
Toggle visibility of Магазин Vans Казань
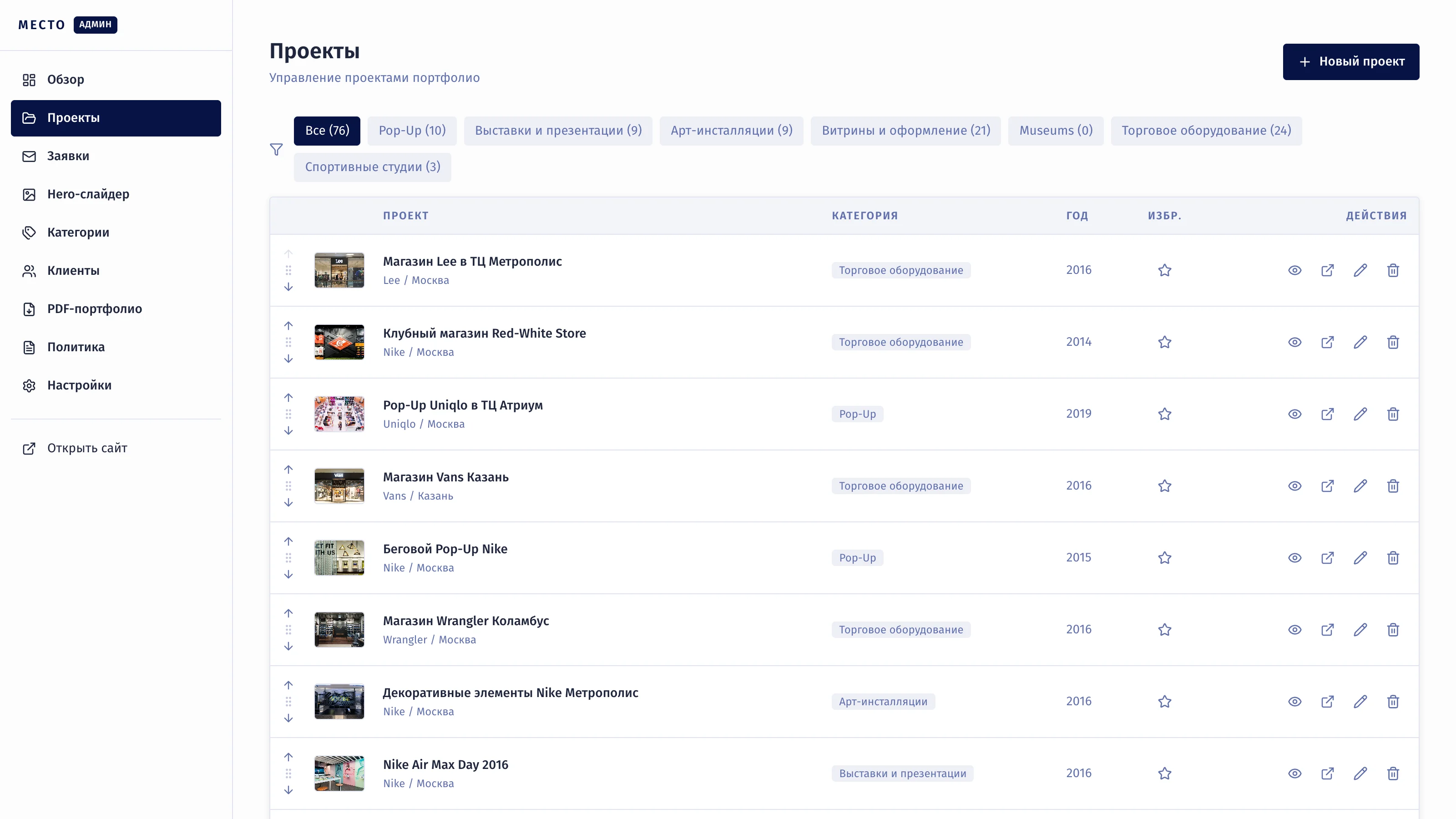[1294, 485]
